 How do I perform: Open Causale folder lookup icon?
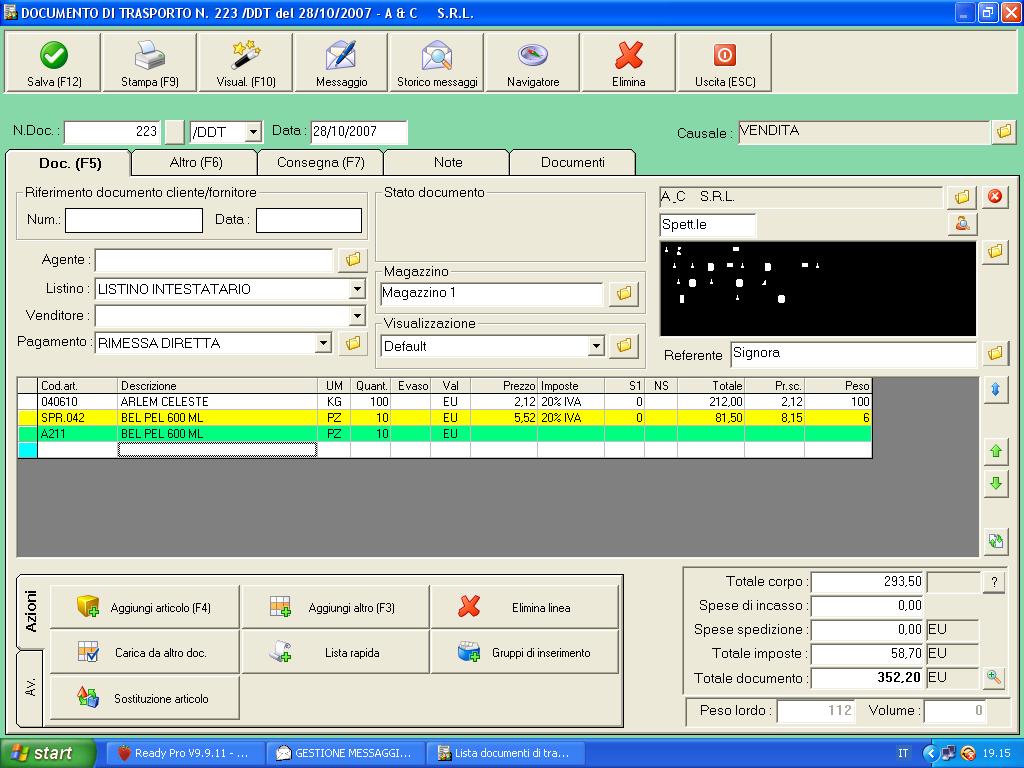[1003, 132]
